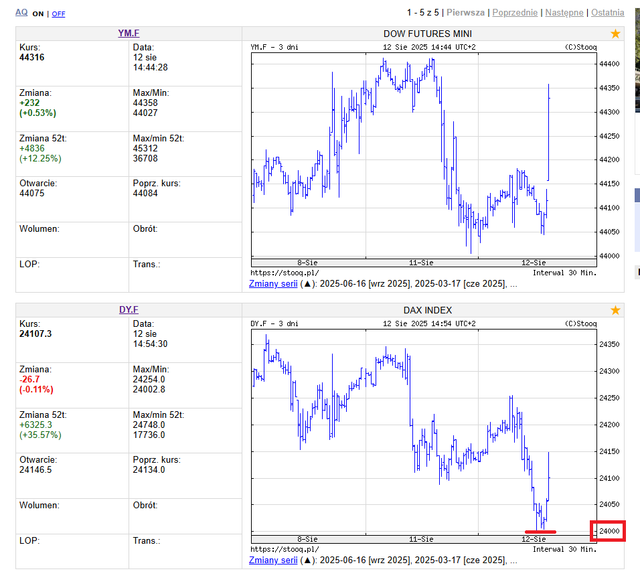Click the time 14:54:30
This screenshot has height=574, width=640.
point(150,344)
